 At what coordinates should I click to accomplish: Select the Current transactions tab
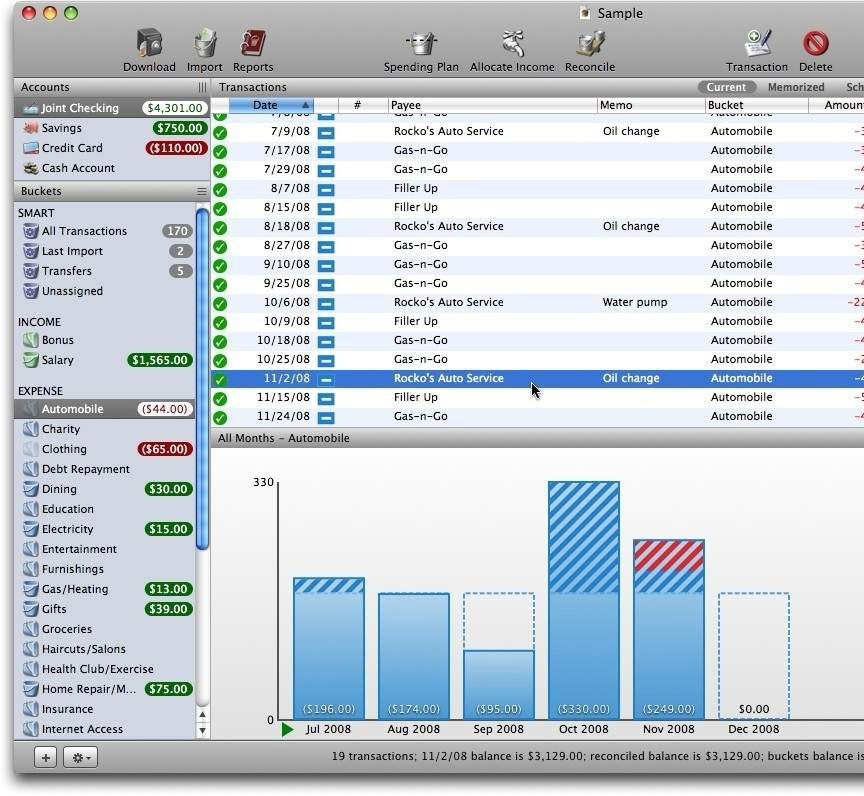(x=726, y=87)
